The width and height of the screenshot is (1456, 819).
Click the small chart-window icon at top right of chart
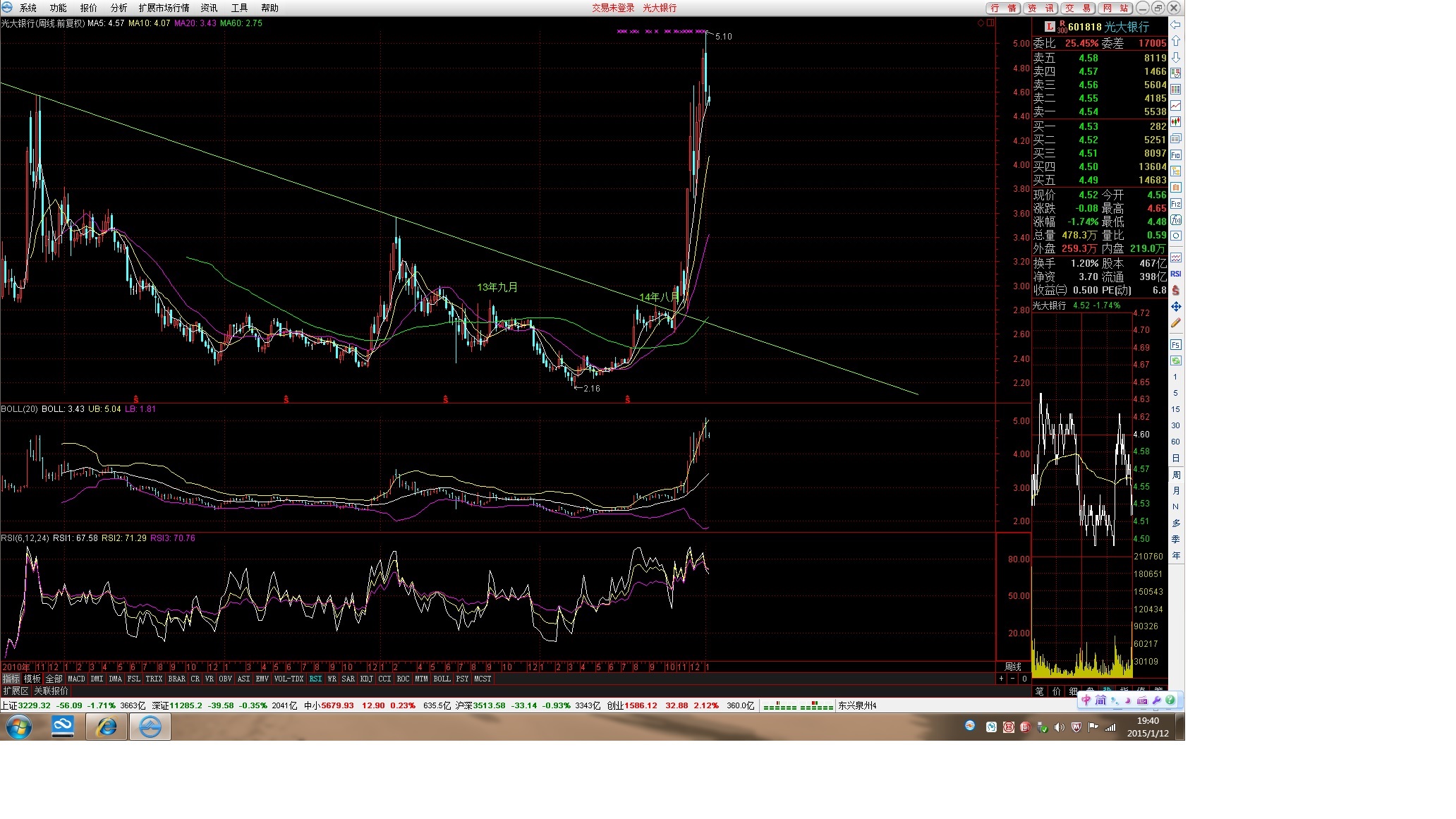point(990,23)
